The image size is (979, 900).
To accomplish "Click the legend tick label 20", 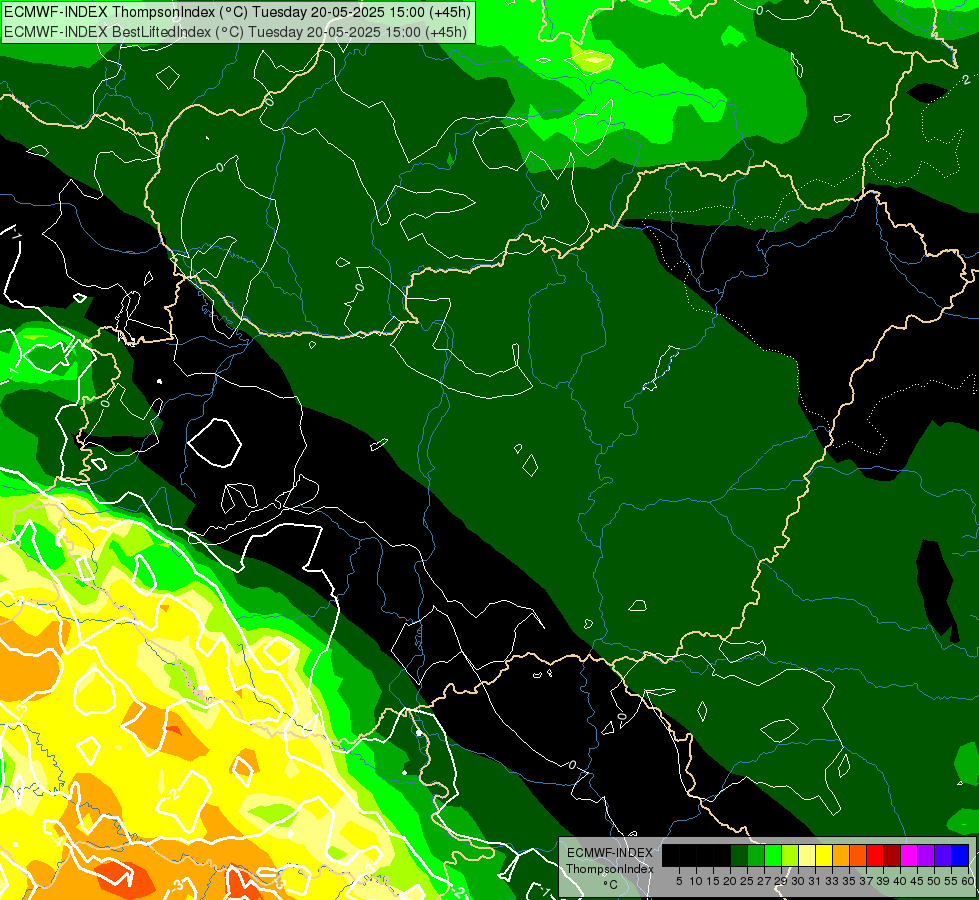I will pyautogui.click(x=731, y=881).
